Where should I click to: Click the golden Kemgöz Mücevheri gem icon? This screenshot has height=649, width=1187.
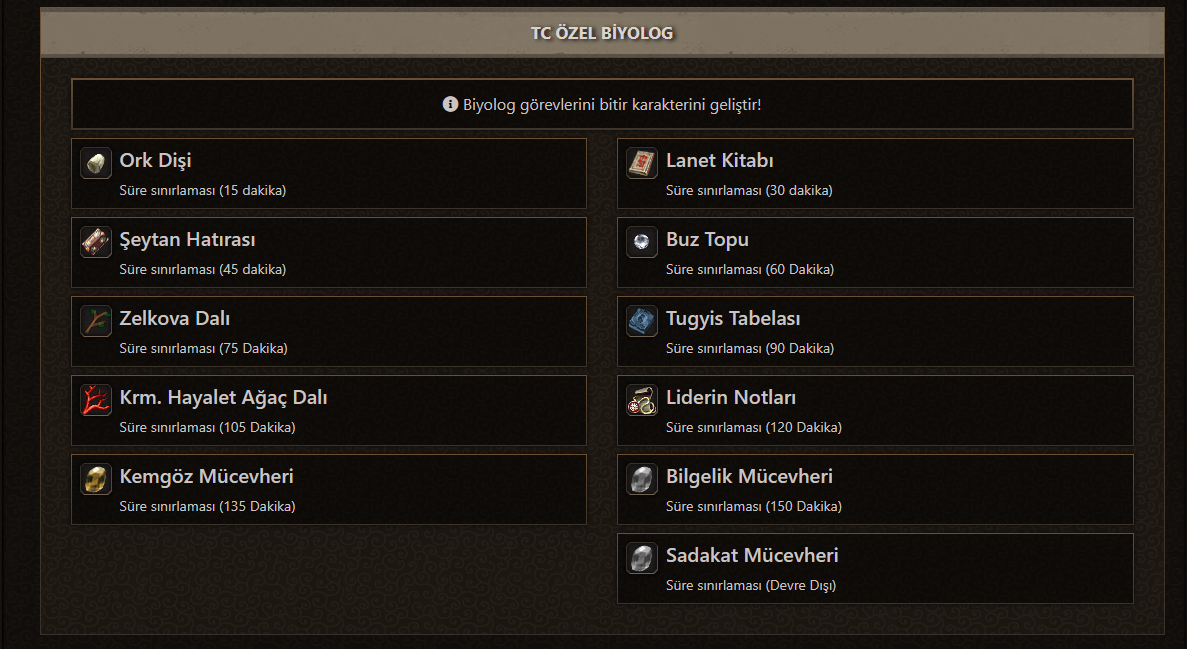(x=96, y=479)
